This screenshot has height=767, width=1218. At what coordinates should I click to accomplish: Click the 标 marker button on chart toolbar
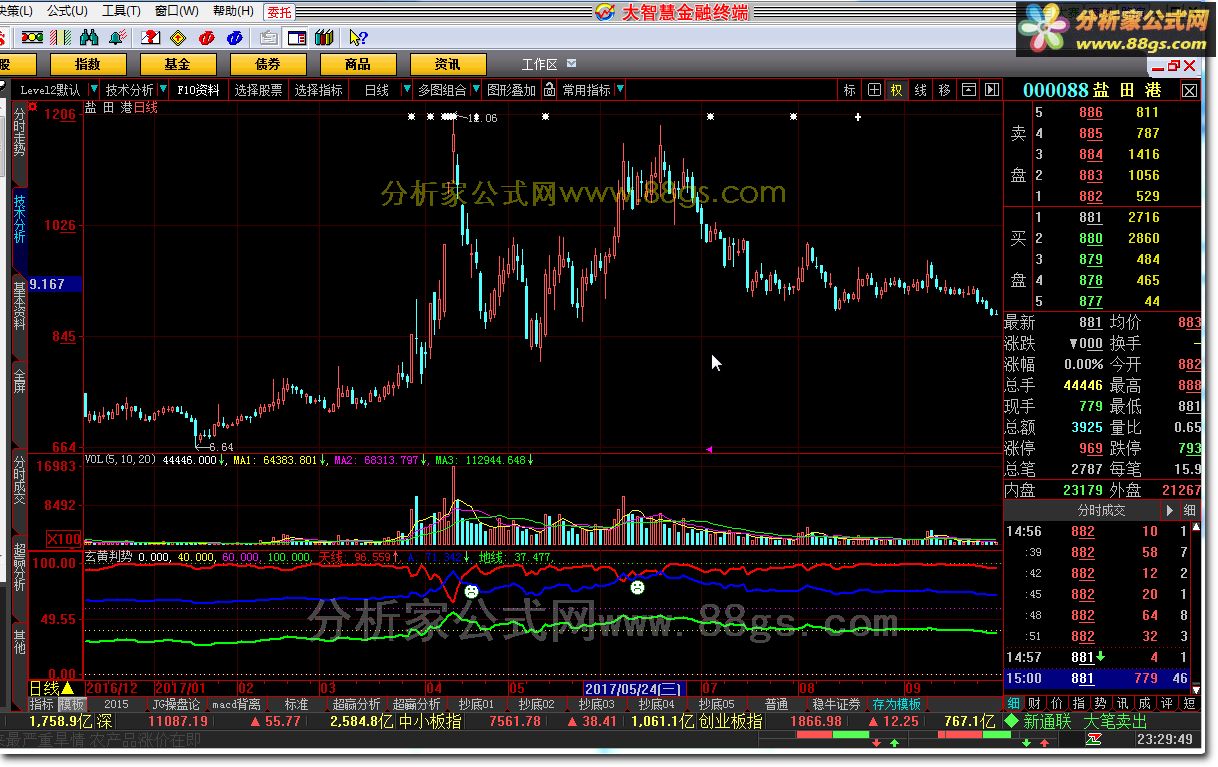[x=849, y=90]
